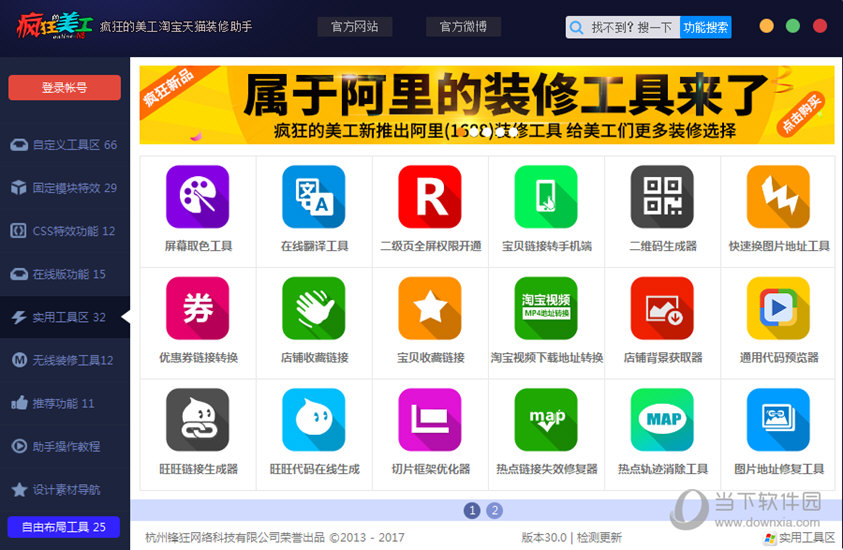Viewport: 843px width, 550px height.
Task: Open 助手操作教程 in sidebar
Action: [x=65, y=446]
